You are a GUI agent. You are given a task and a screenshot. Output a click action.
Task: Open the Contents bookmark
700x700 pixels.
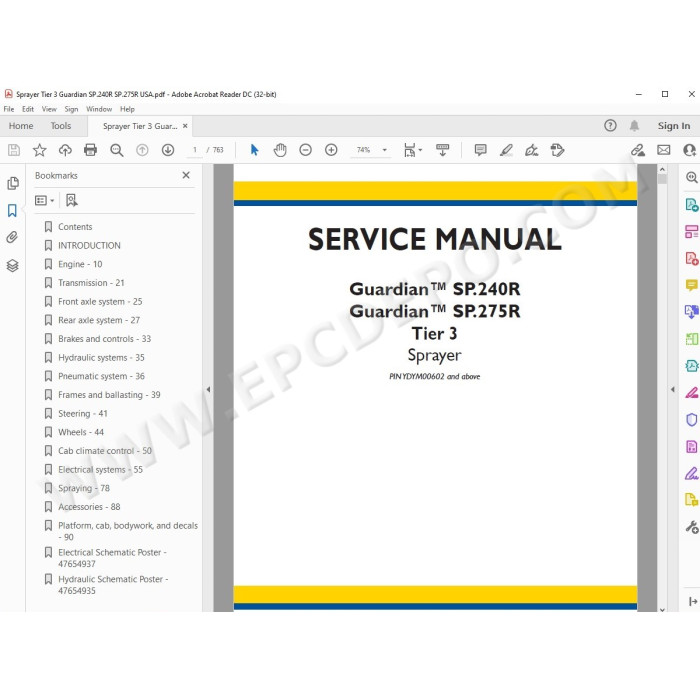[75, 227]
